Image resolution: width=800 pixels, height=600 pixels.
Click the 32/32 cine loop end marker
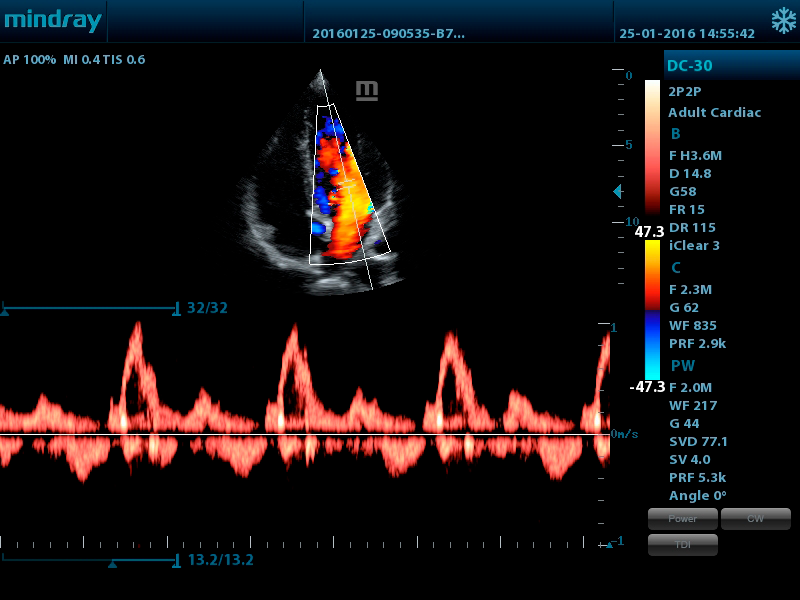tap(177, 308)
